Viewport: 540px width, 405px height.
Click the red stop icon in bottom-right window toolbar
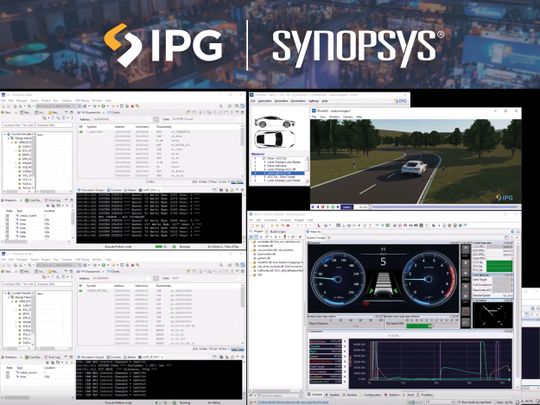288,226
